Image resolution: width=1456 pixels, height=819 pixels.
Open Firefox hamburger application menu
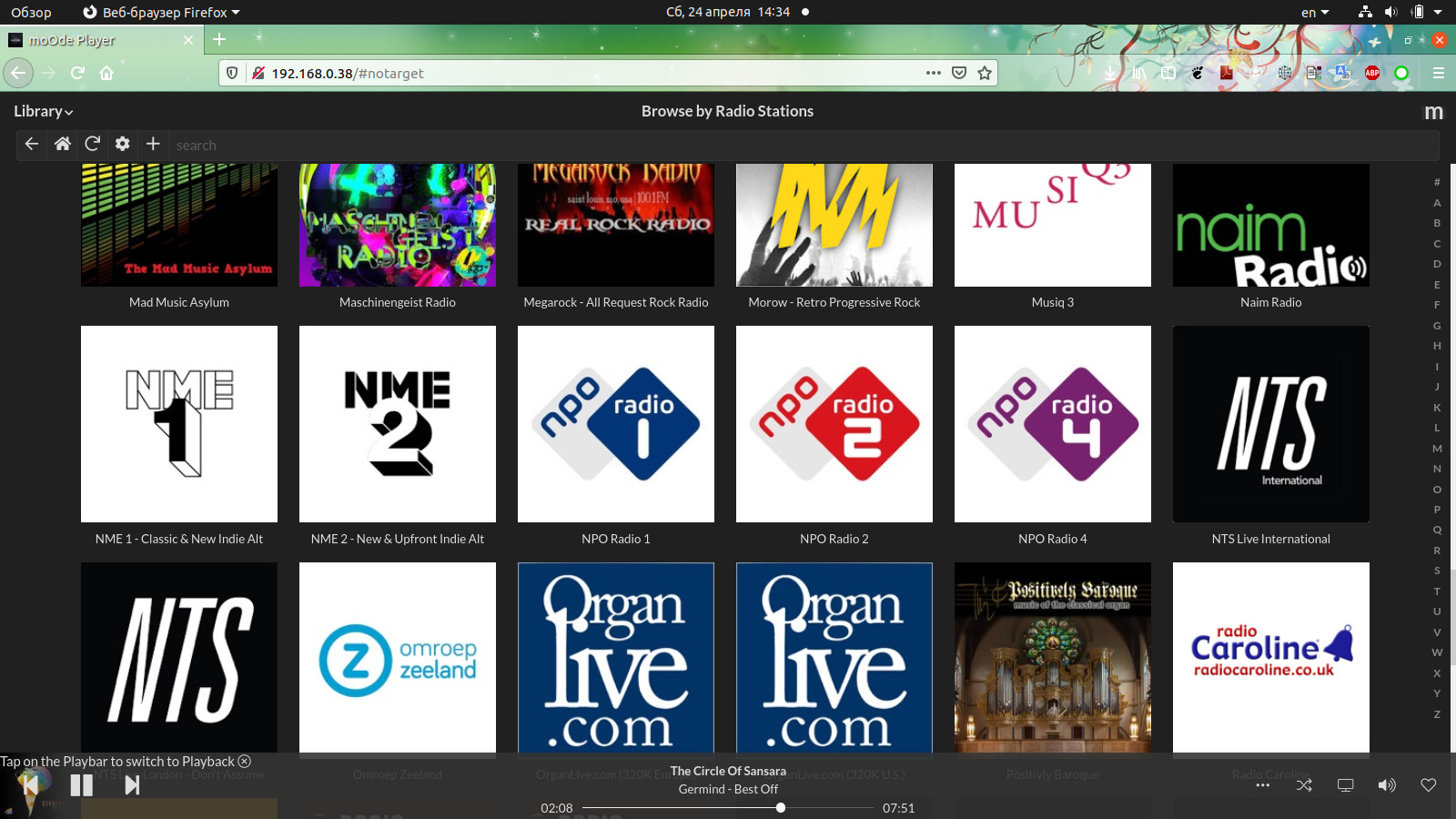pos(1439,73)
